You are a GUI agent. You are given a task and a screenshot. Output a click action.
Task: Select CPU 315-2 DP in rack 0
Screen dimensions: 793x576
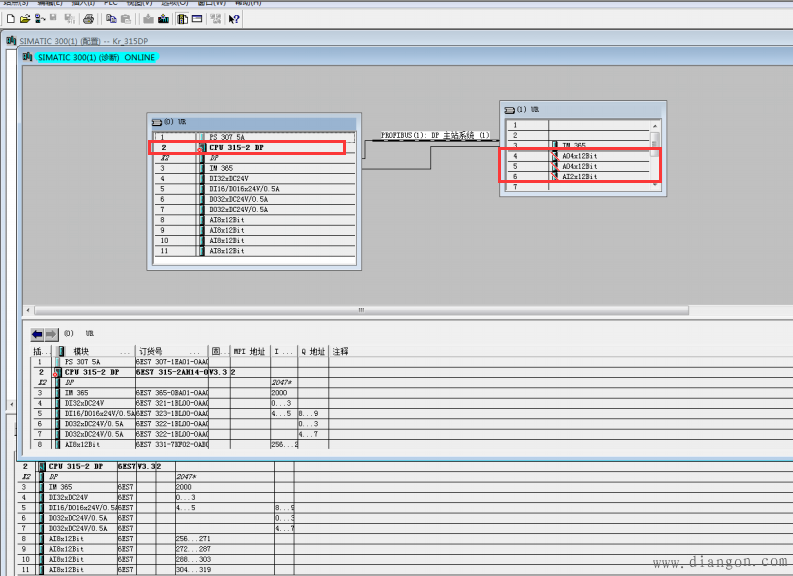click(x=237, y=147)
